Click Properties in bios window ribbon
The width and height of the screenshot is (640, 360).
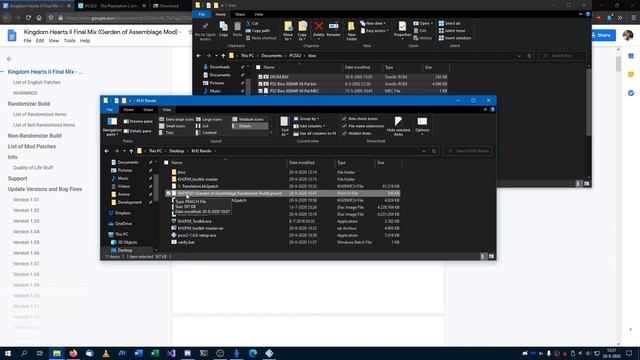(x=402, y=30)
